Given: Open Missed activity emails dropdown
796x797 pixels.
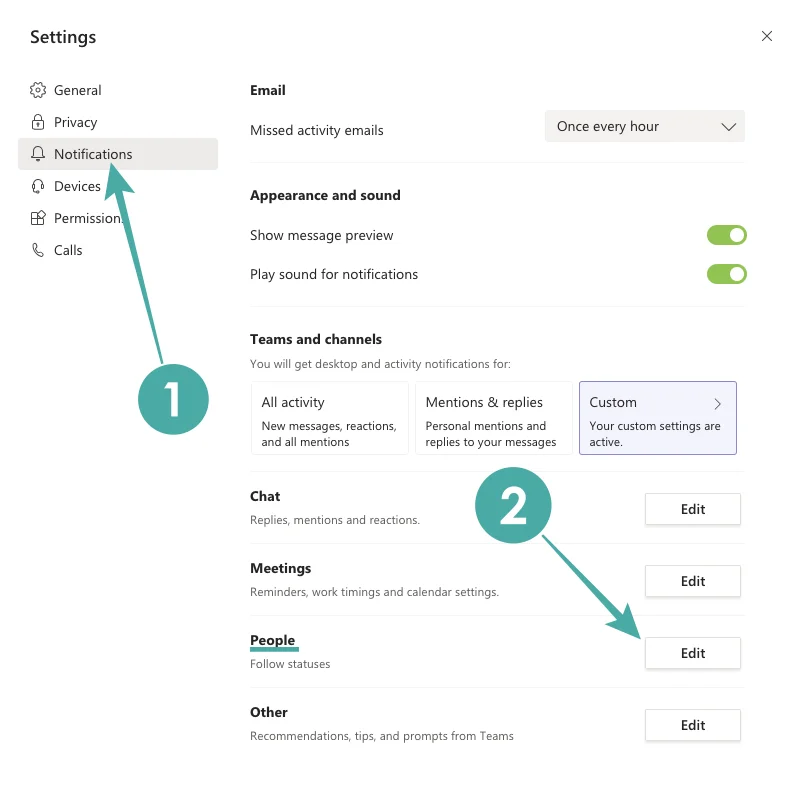Looking at the screenshot, I should click(645, 127).
